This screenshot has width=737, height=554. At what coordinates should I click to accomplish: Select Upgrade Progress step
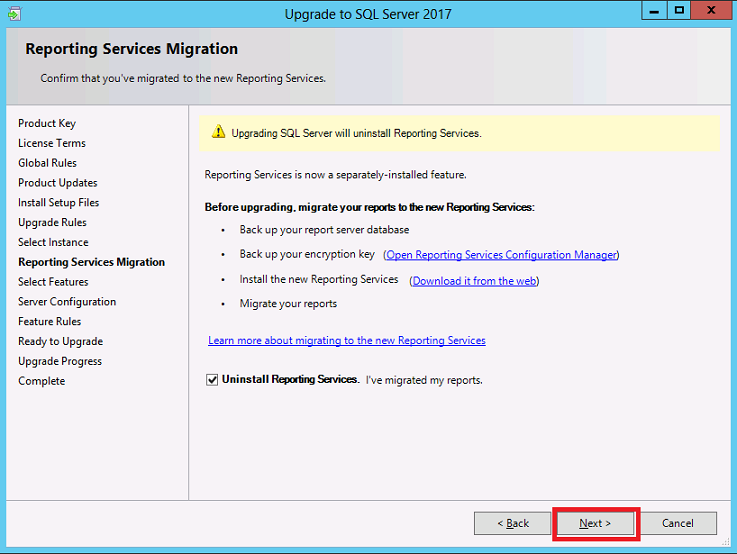pyautogui.click(x=60, y=361)
